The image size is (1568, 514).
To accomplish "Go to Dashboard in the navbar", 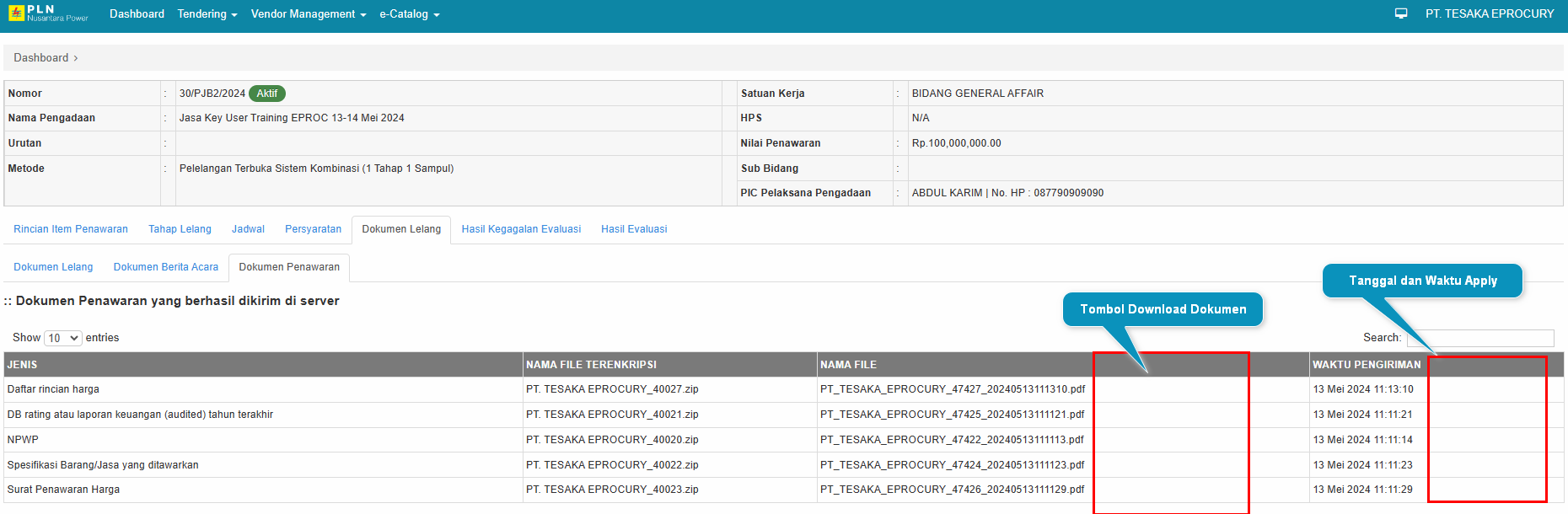I will pos(137,14).
